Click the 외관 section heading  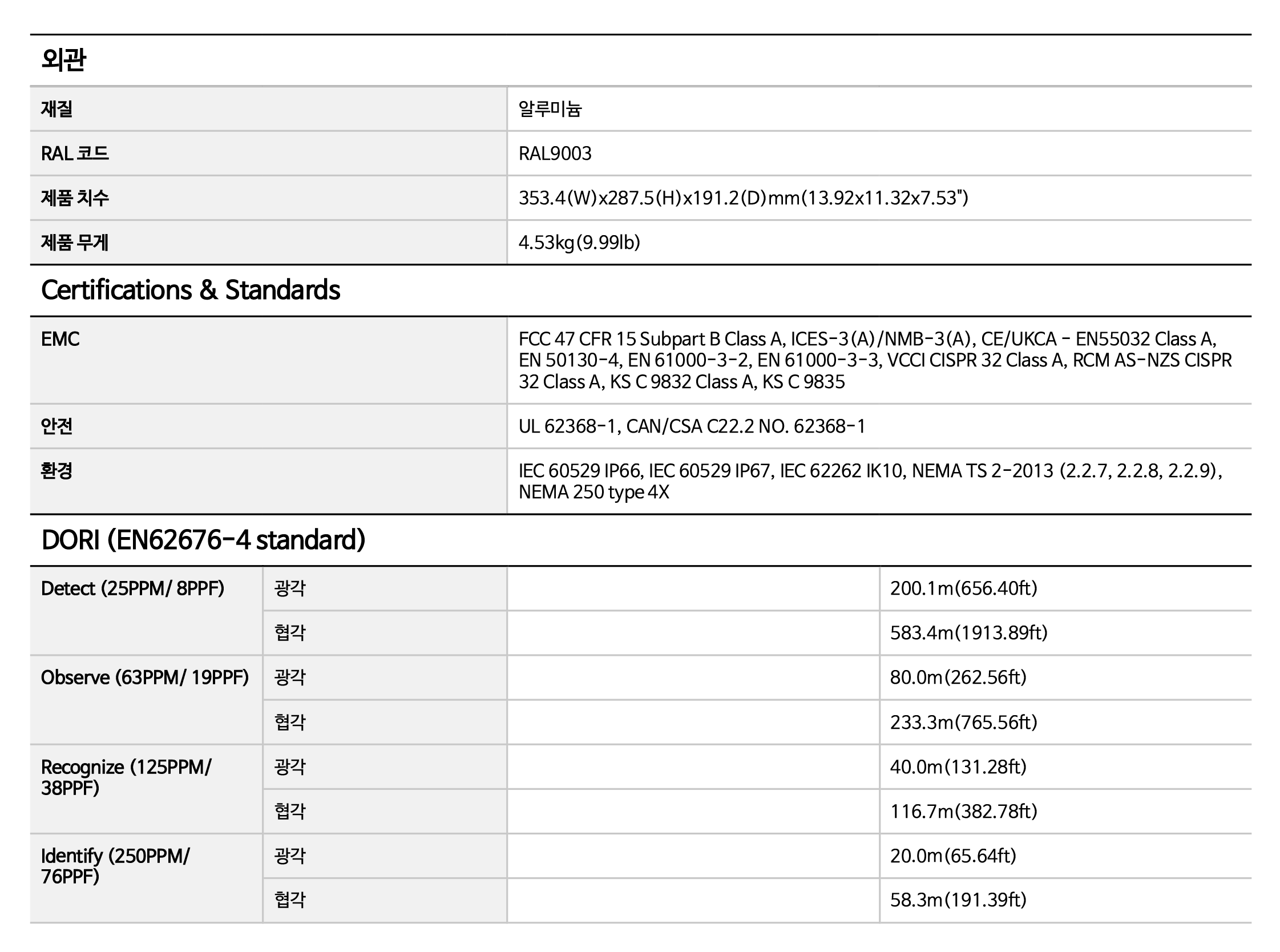(64, 60)
